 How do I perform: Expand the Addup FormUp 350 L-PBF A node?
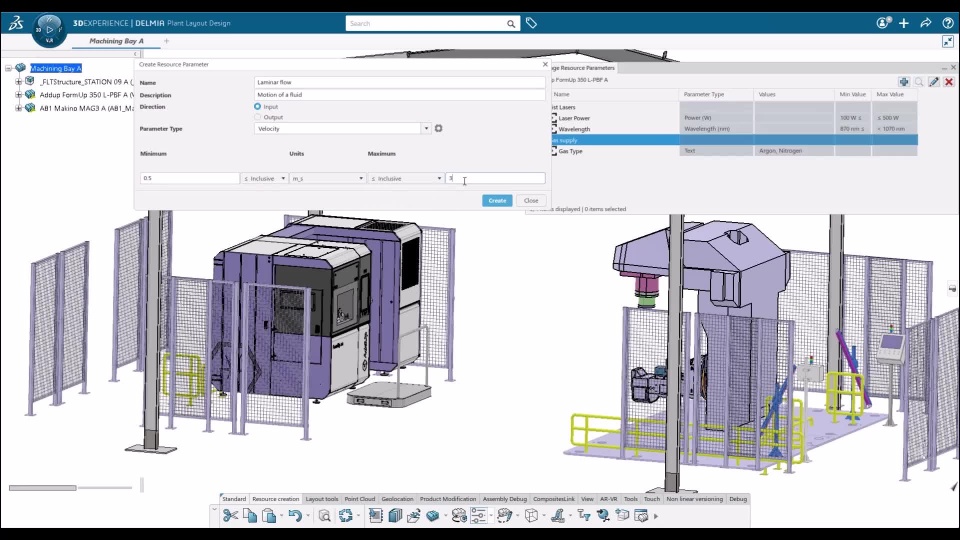point(18,95)
